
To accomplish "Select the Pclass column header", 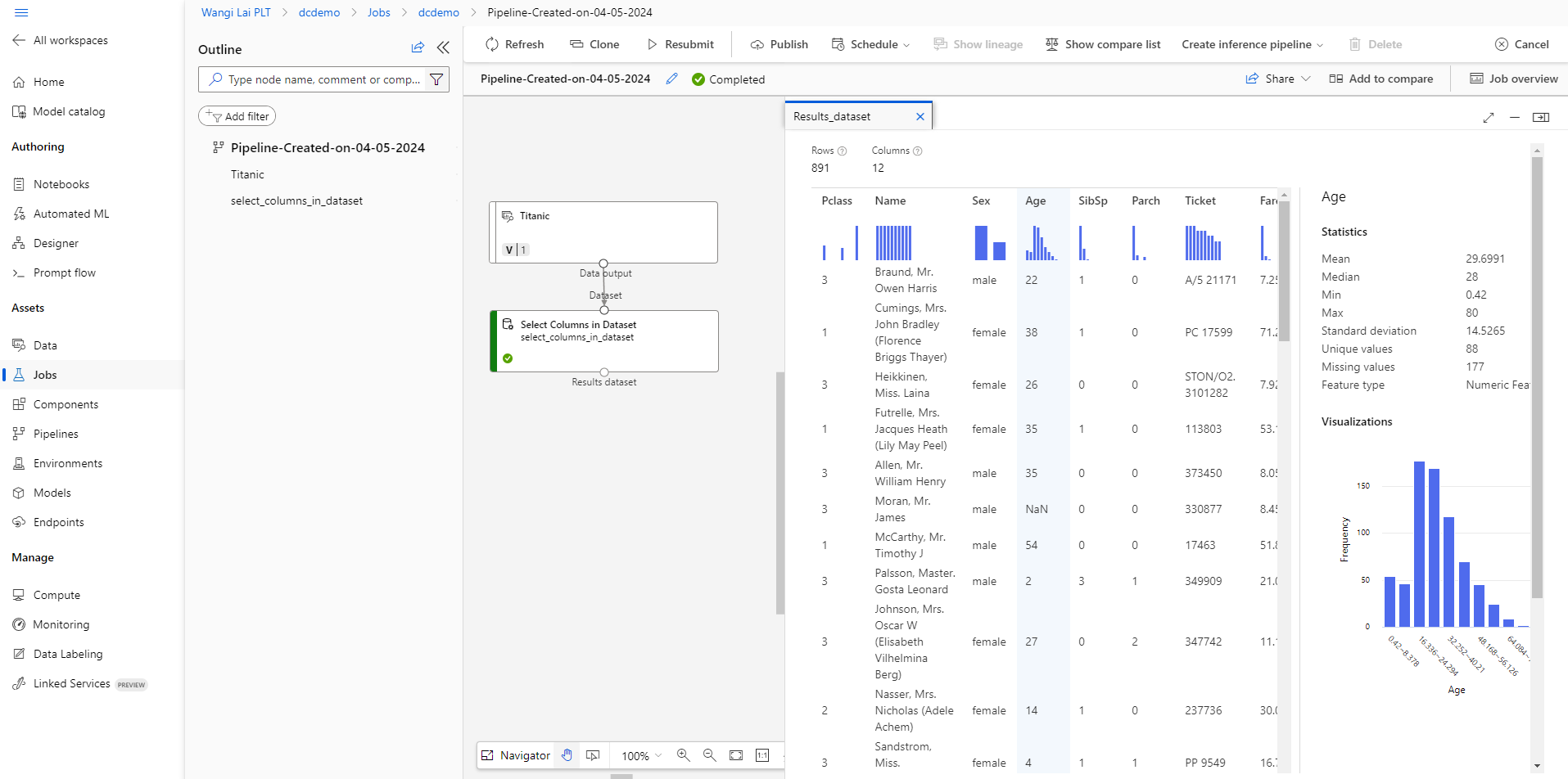I will (x=837, y=200).
